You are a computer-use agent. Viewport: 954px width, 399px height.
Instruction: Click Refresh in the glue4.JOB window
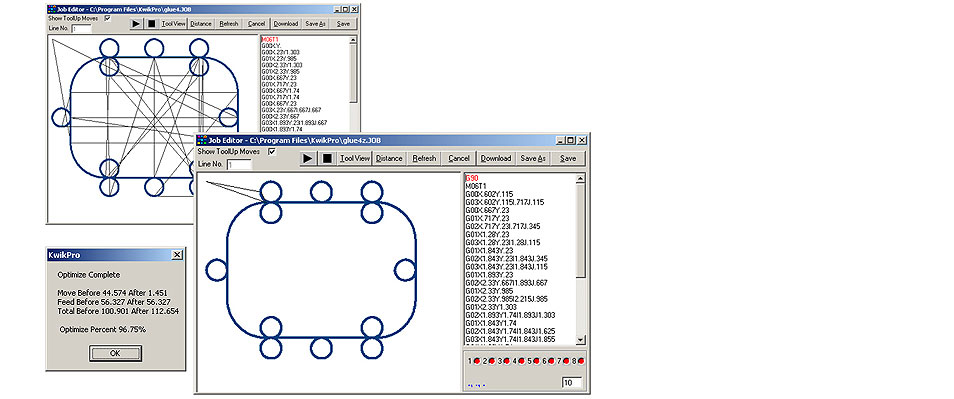pyautogui.click(x=229, y=24)
